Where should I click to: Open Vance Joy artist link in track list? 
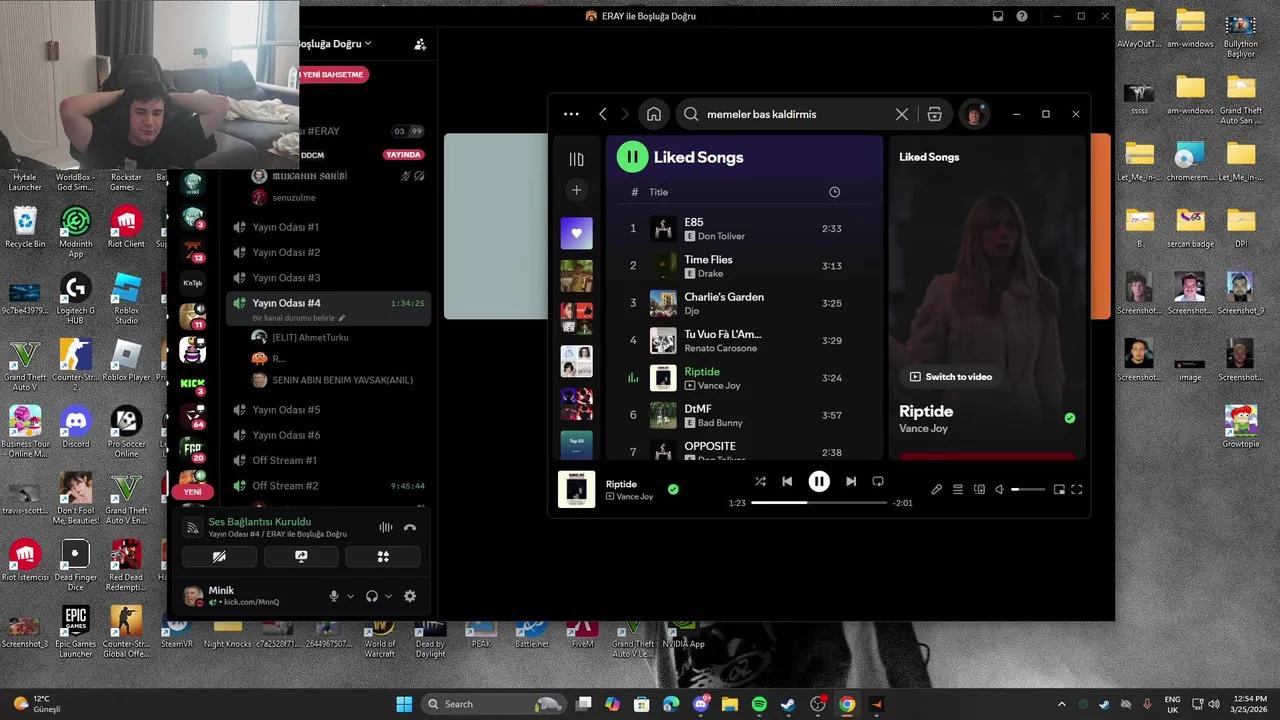pos(719,386)
